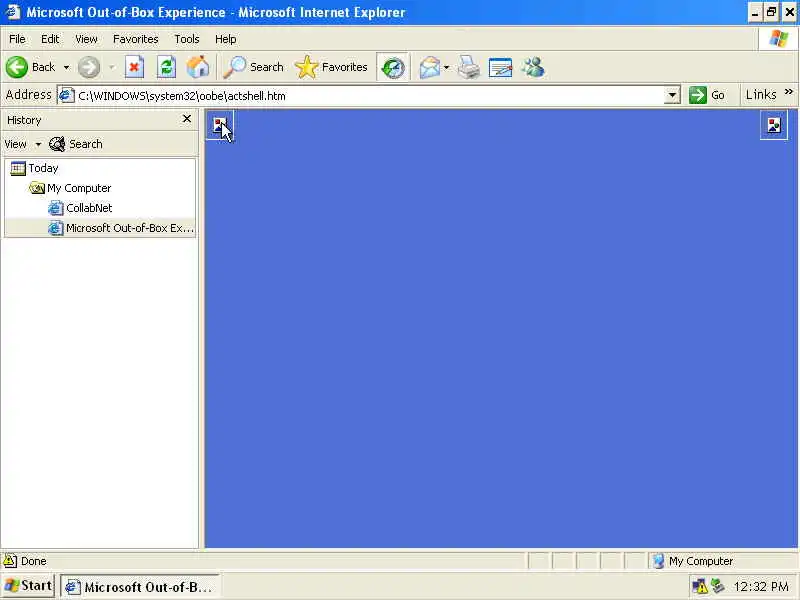The height and width of the screenshot is (600, 800).
Task: Click the Edit page toolbar icon
Action: (x=500, y=67)
